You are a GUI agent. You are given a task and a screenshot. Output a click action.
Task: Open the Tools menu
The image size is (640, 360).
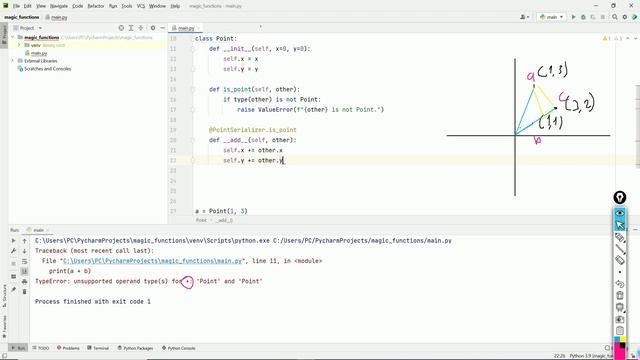point(127,6)
